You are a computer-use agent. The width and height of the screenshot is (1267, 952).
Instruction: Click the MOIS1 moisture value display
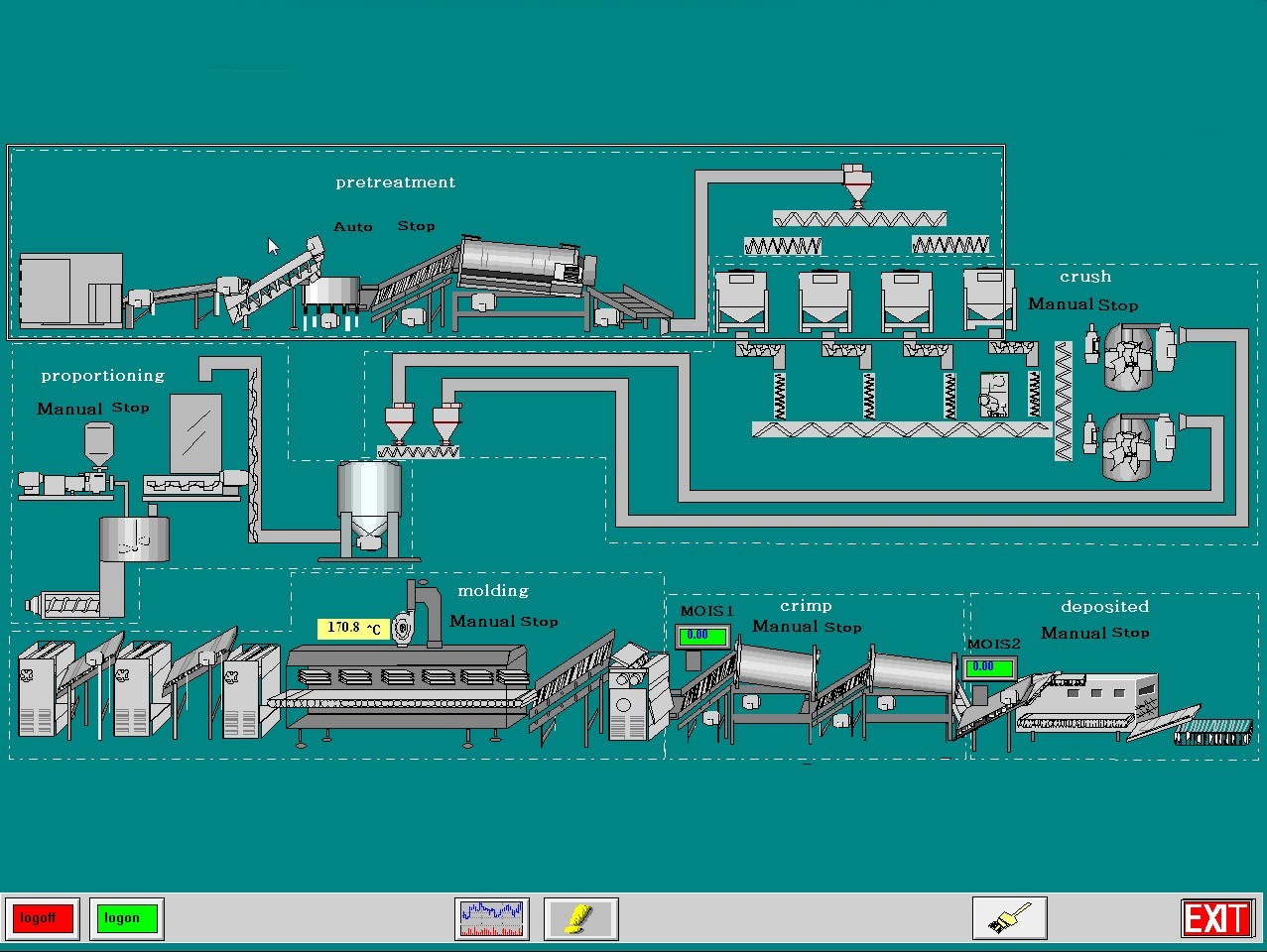[x=701, y=636]
